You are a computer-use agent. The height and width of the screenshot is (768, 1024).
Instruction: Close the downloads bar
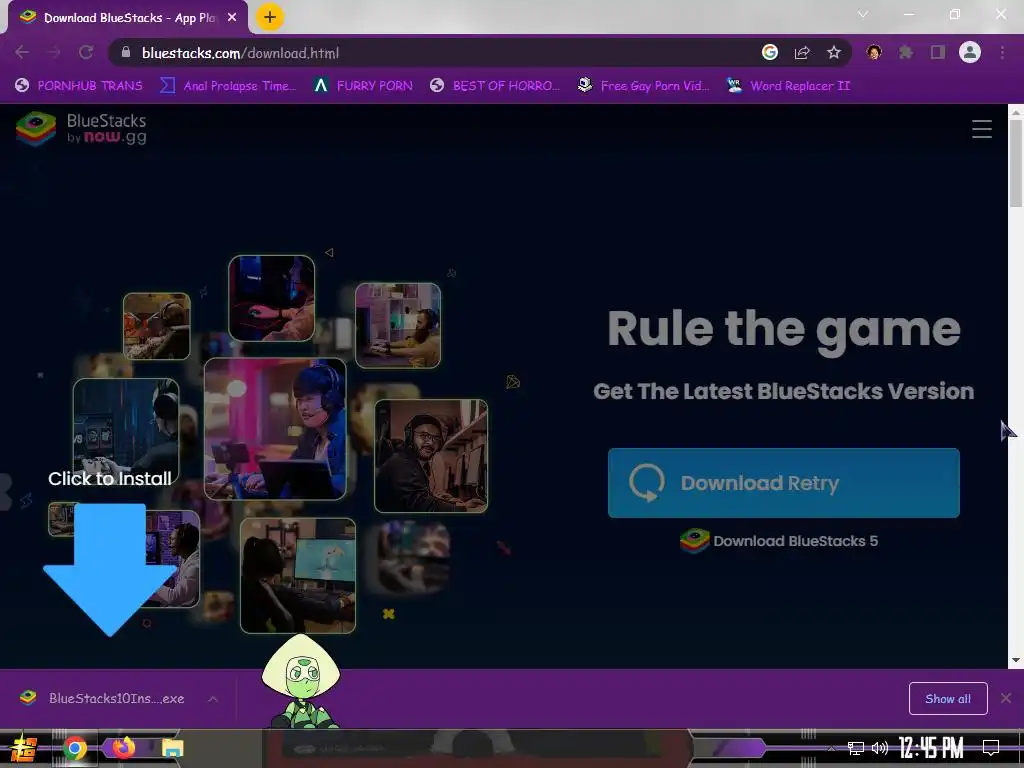click(1006, 699)
